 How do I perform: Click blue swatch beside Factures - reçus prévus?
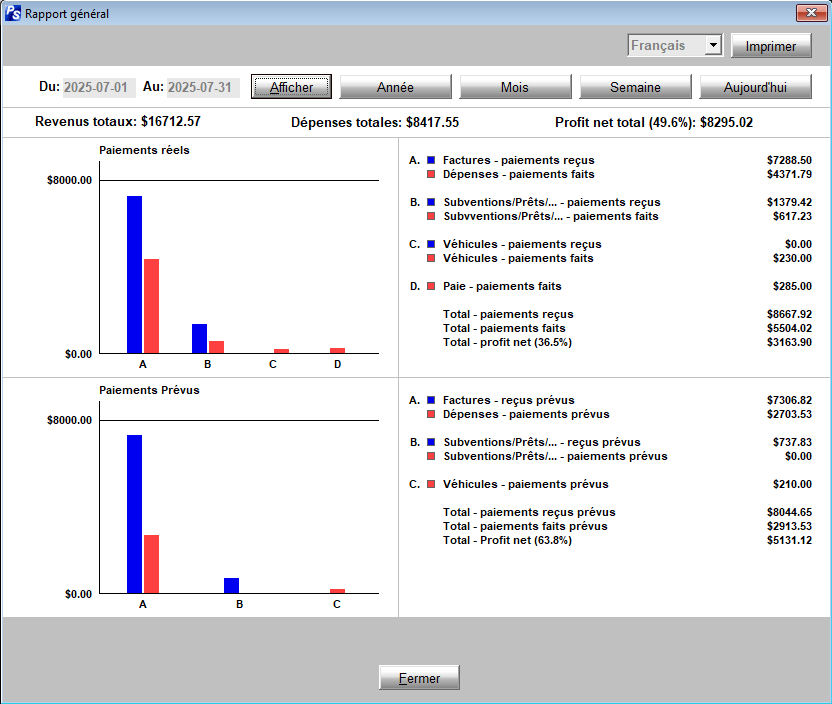coord(431,400)
